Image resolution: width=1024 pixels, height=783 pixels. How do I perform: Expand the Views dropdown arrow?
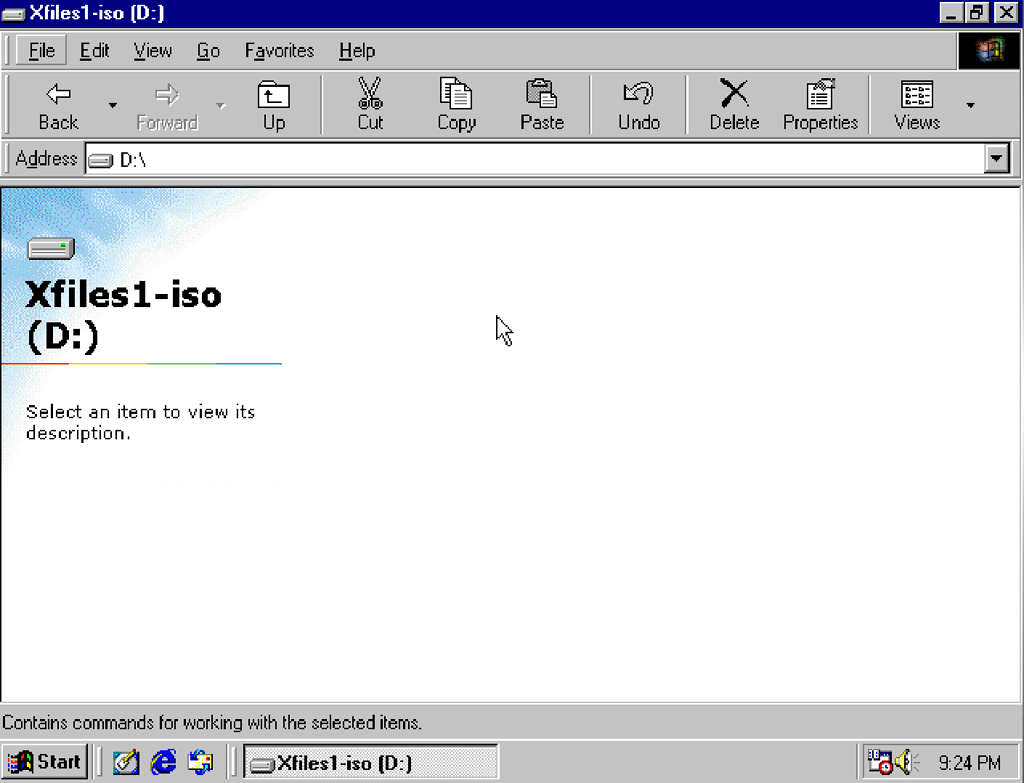tap(970, 105)
